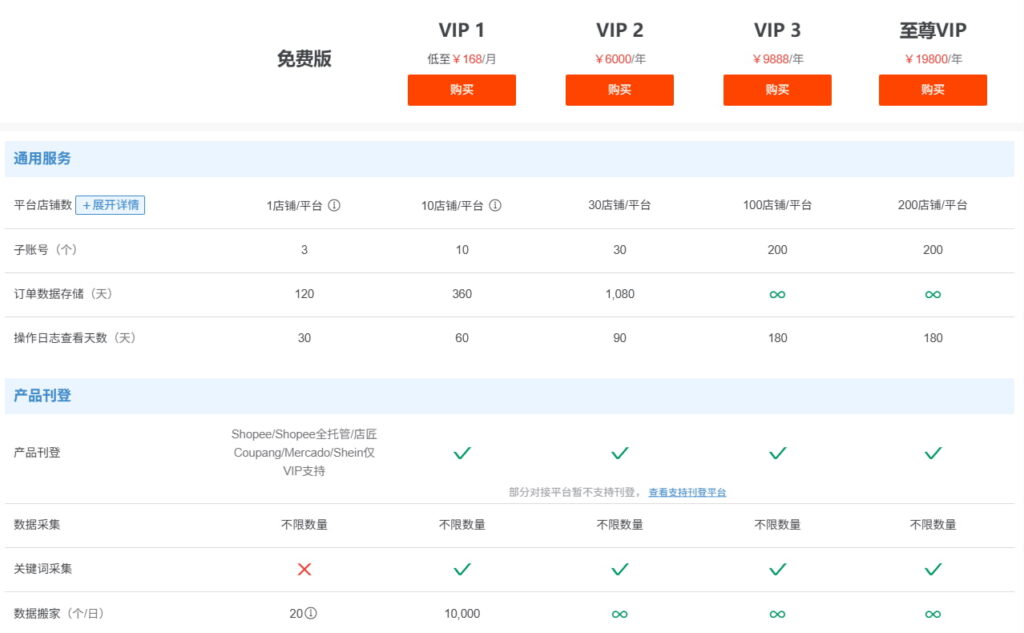
Task: Click info icon beside 免费版 1店铺/平台
Action: coord(334,205)
